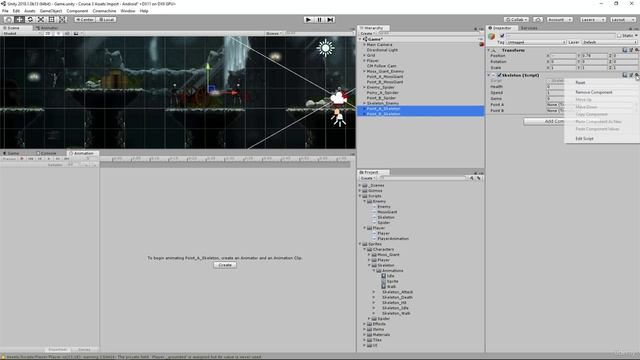
Task: Toggle the game object active checkbox in Inspector
Action: point(502,36)
